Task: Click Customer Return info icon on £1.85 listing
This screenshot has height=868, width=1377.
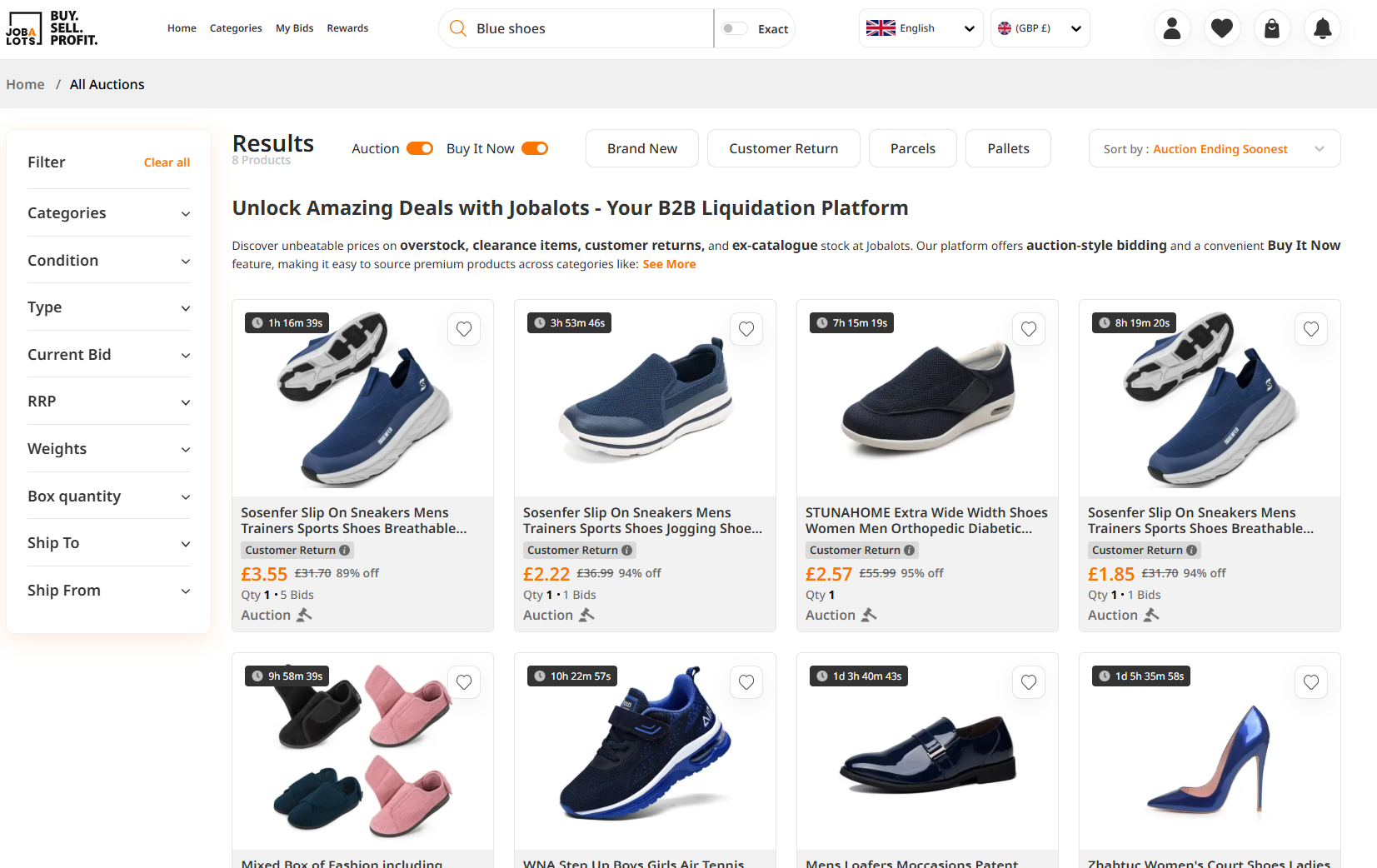Action: point(1191,551)
